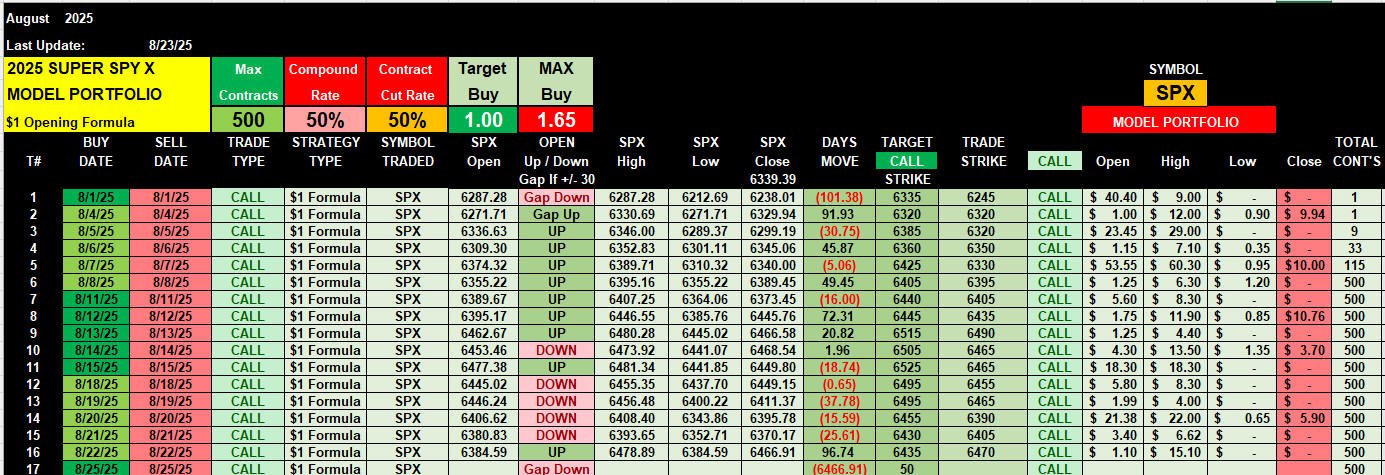Viewport: 1385px width, 475px height.
Task: Select the Total Contracts value 115
Action: (x=1354, y=265)
